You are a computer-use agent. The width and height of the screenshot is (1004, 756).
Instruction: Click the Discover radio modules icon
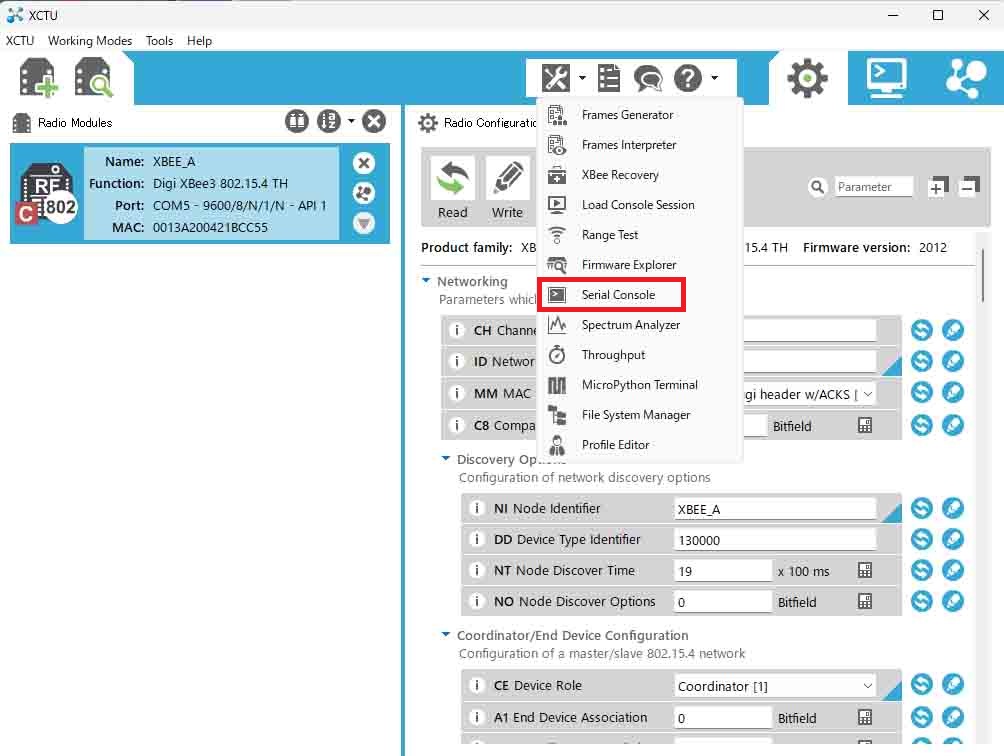tap(93, 77)
